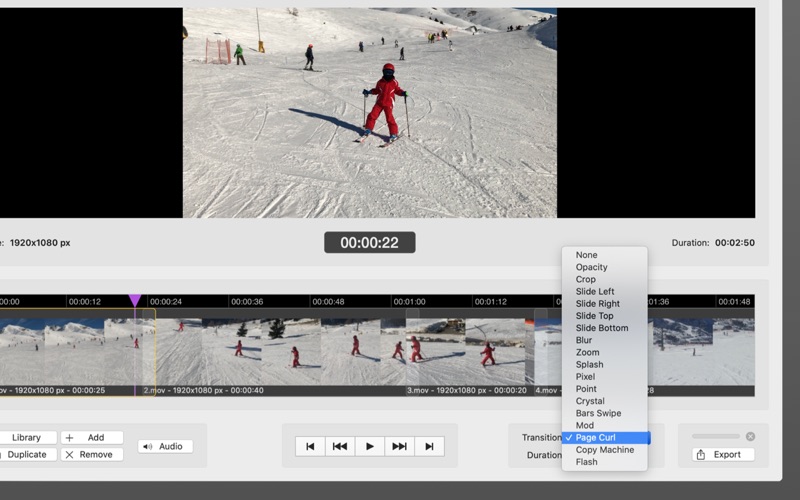Image resolution: width=800 pixels, height=500 pixels.
Task: Click the fast-forward playback button
Action: (x=399, y=446)
